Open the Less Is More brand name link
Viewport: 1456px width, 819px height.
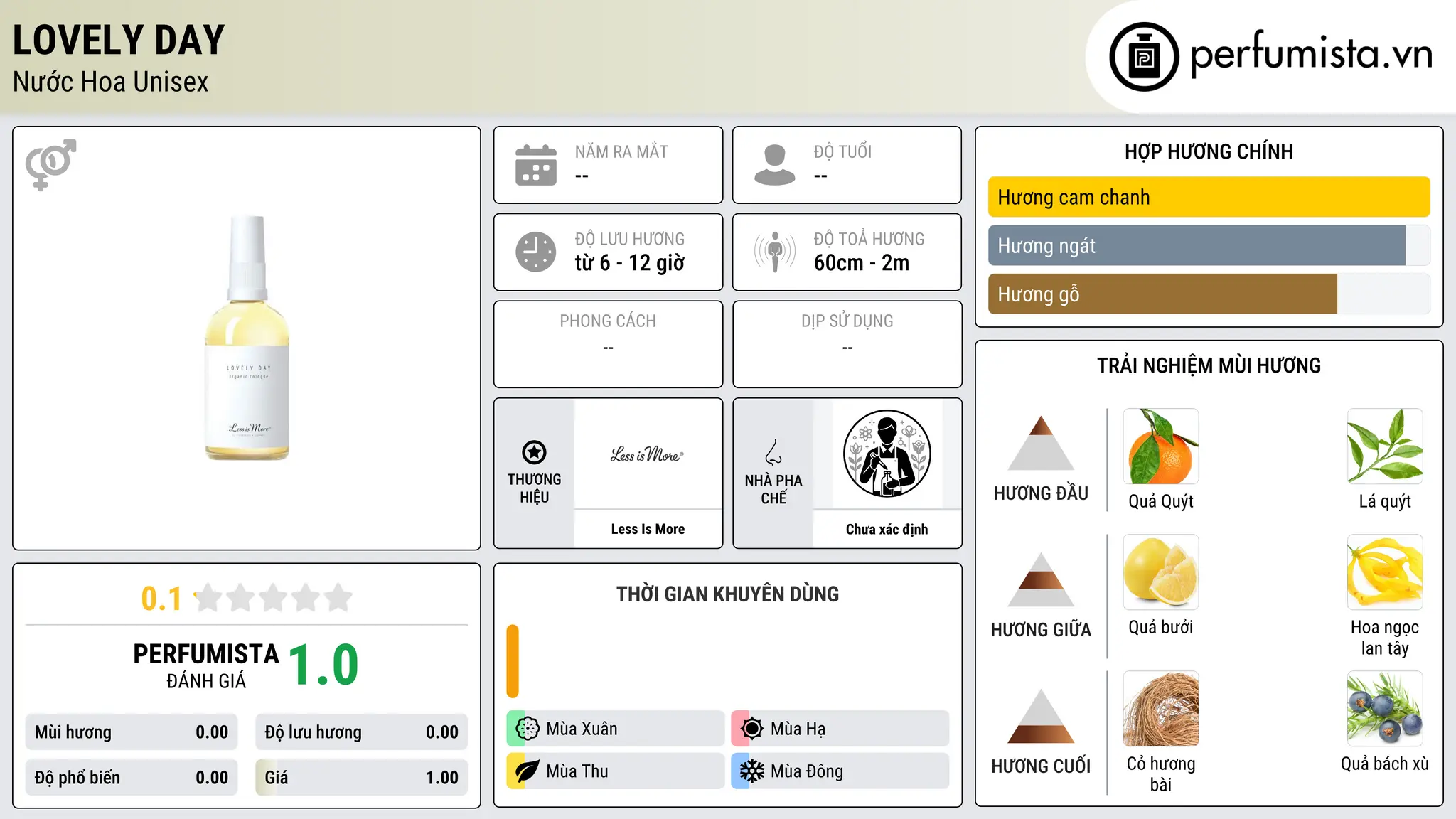coord(648,529)
